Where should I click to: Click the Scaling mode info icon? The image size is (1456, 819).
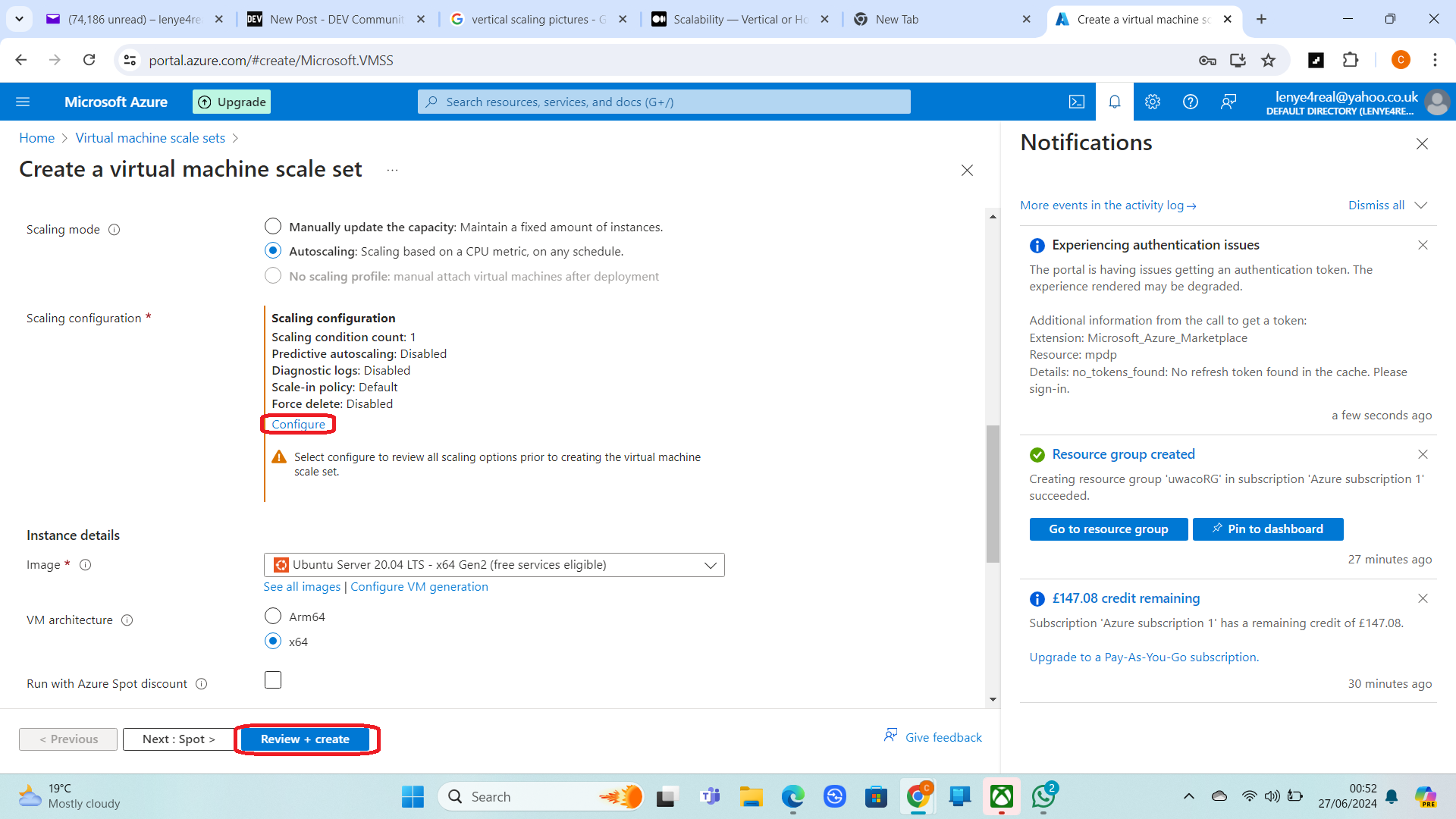pyautogui.click(x=114, y=230)
